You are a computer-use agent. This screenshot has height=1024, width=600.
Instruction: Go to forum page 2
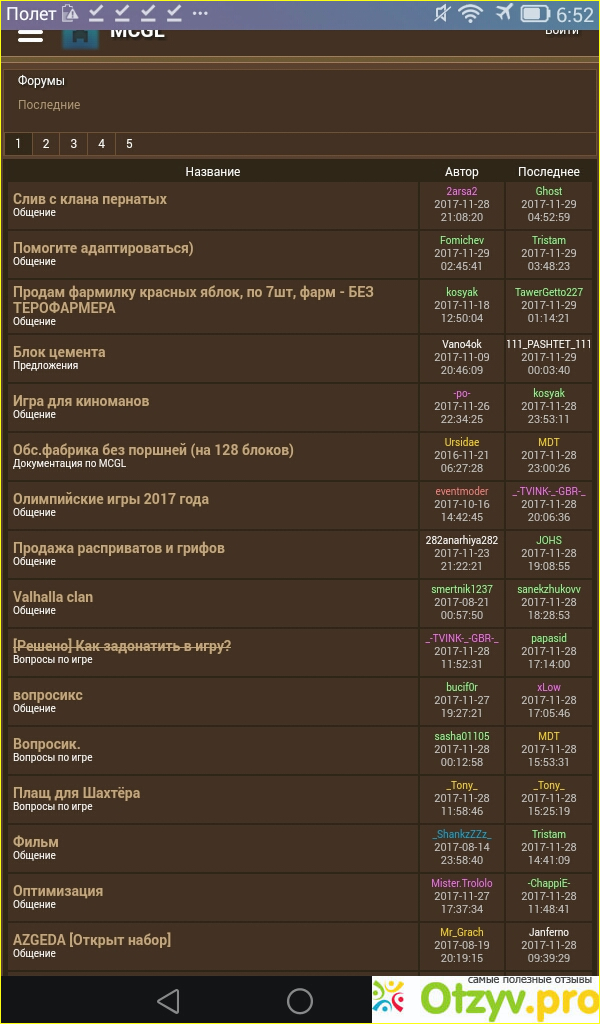(x=46, y=144)
